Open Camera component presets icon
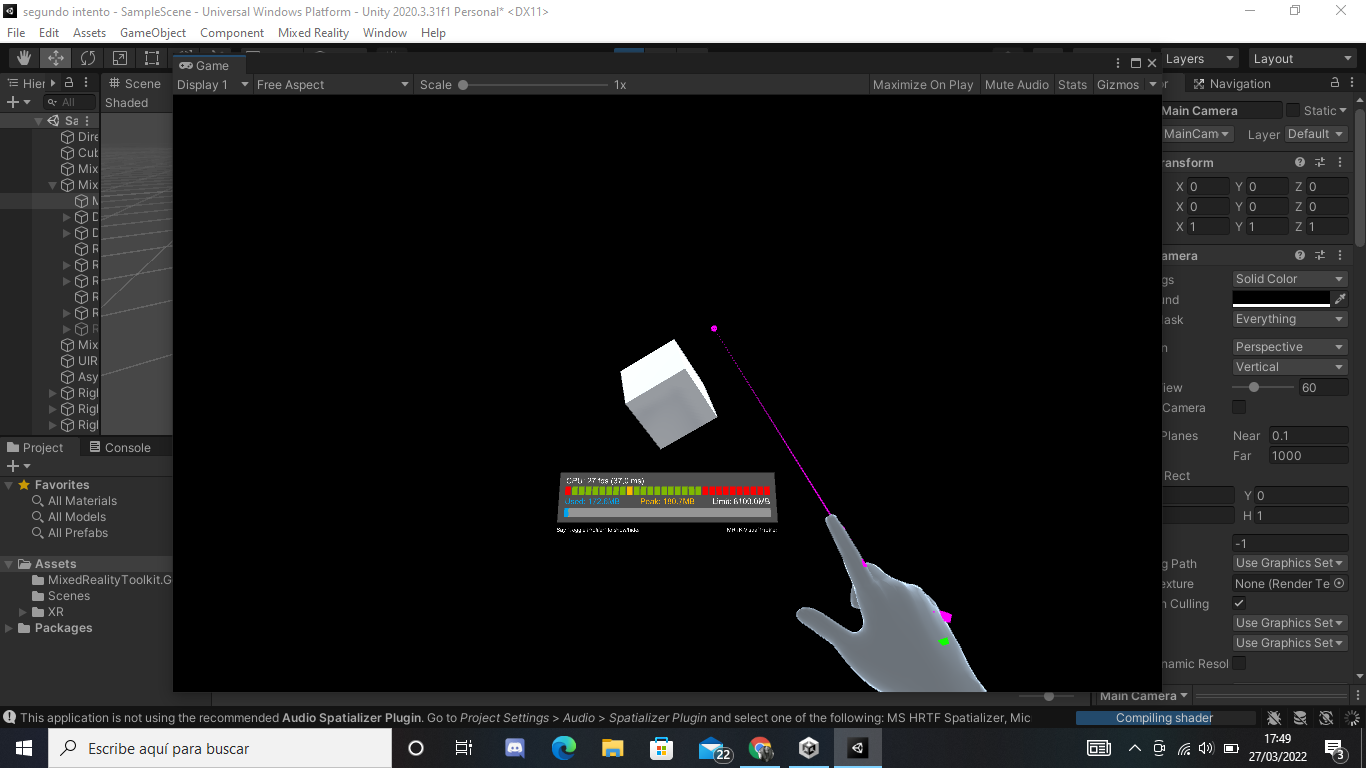The width and height of the screenshot is (1366, 768). click(1320, 256)
